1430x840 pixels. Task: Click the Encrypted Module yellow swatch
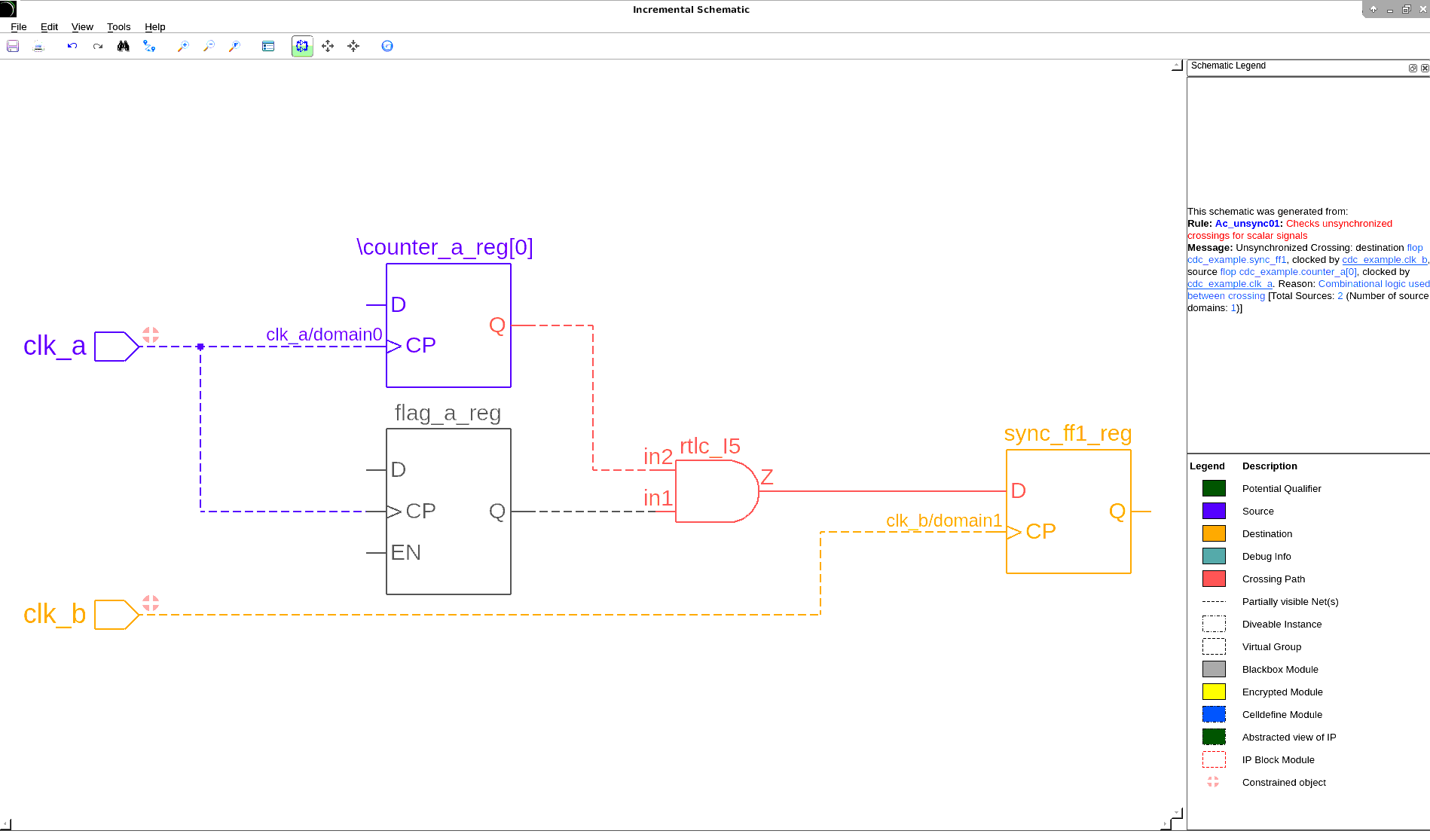[x=1214, y=692]
